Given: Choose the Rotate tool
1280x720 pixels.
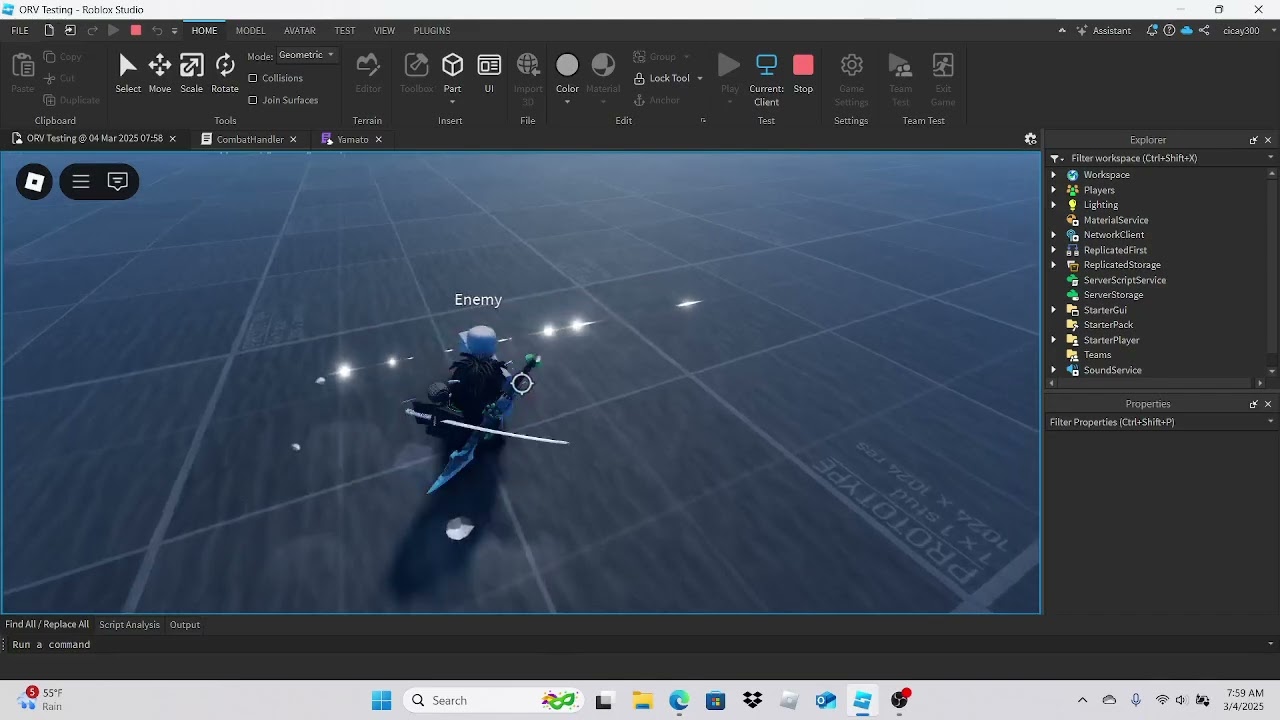Looking at the screenshot, I should click(x=225, y=73).
